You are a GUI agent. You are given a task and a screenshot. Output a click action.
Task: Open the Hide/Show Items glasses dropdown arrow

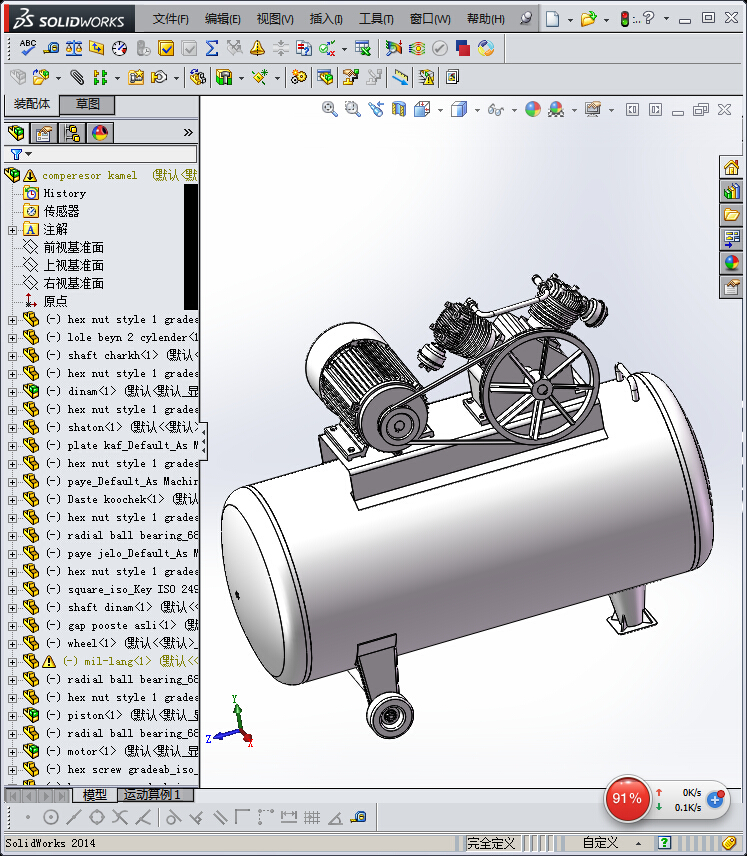click(x=514, y=110)
